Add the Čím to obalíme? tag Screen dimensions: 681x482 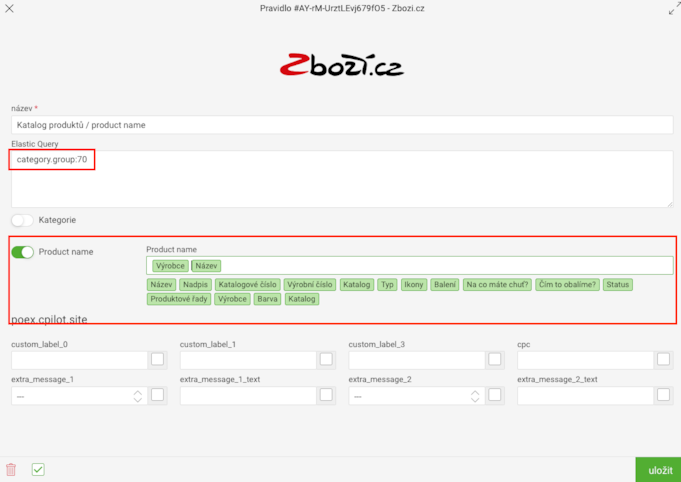click(x=567, y=285)
